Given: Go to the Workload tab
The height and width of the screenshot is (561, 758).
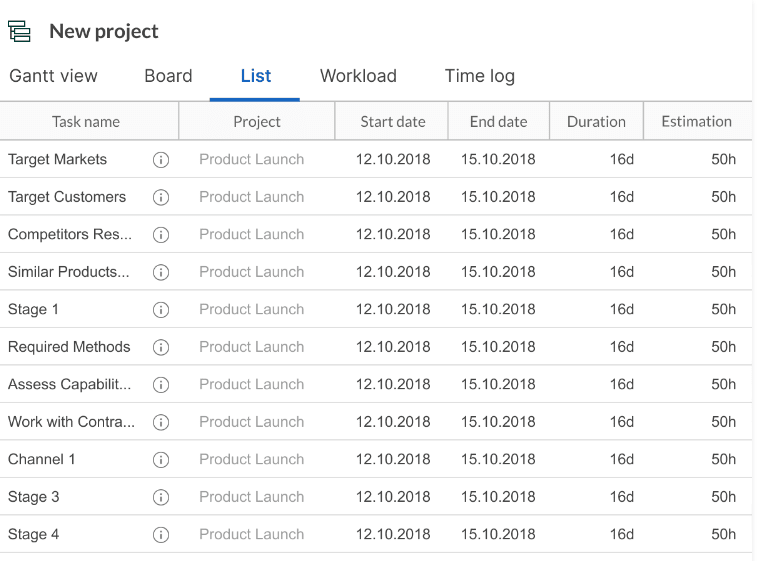Looking at the screenshot, I should tap(358, 76).
